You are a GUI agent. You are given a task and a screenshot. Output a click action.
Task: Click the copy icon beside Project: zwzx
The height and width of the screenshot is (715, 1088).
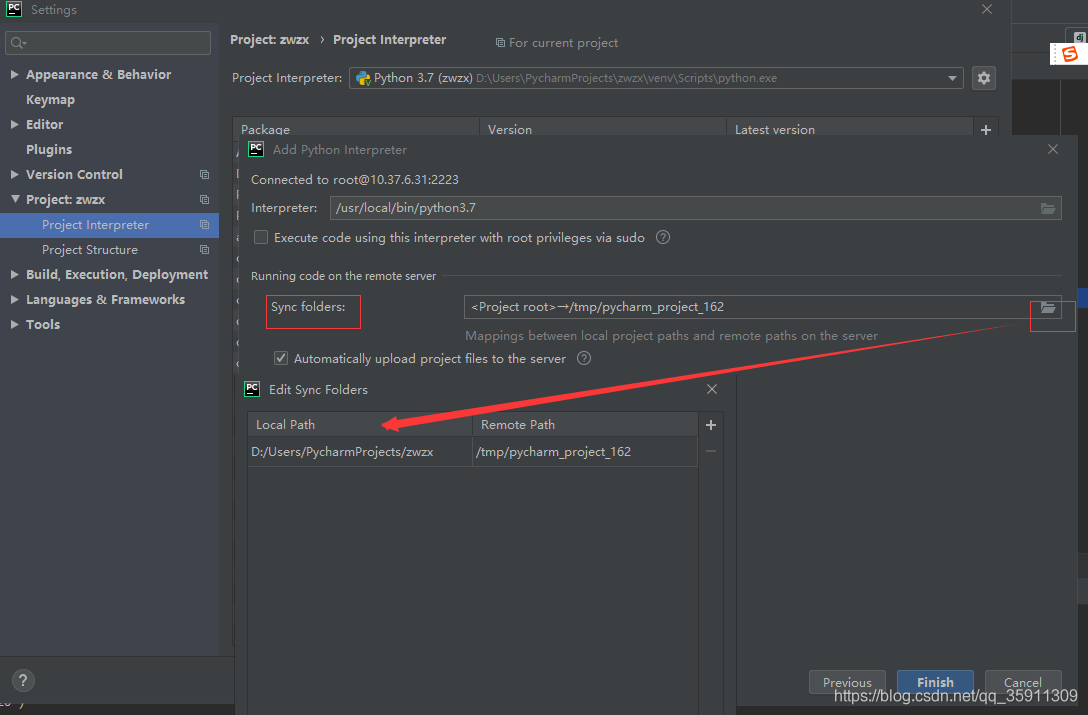pyautogui.click(x=204, y=199)
